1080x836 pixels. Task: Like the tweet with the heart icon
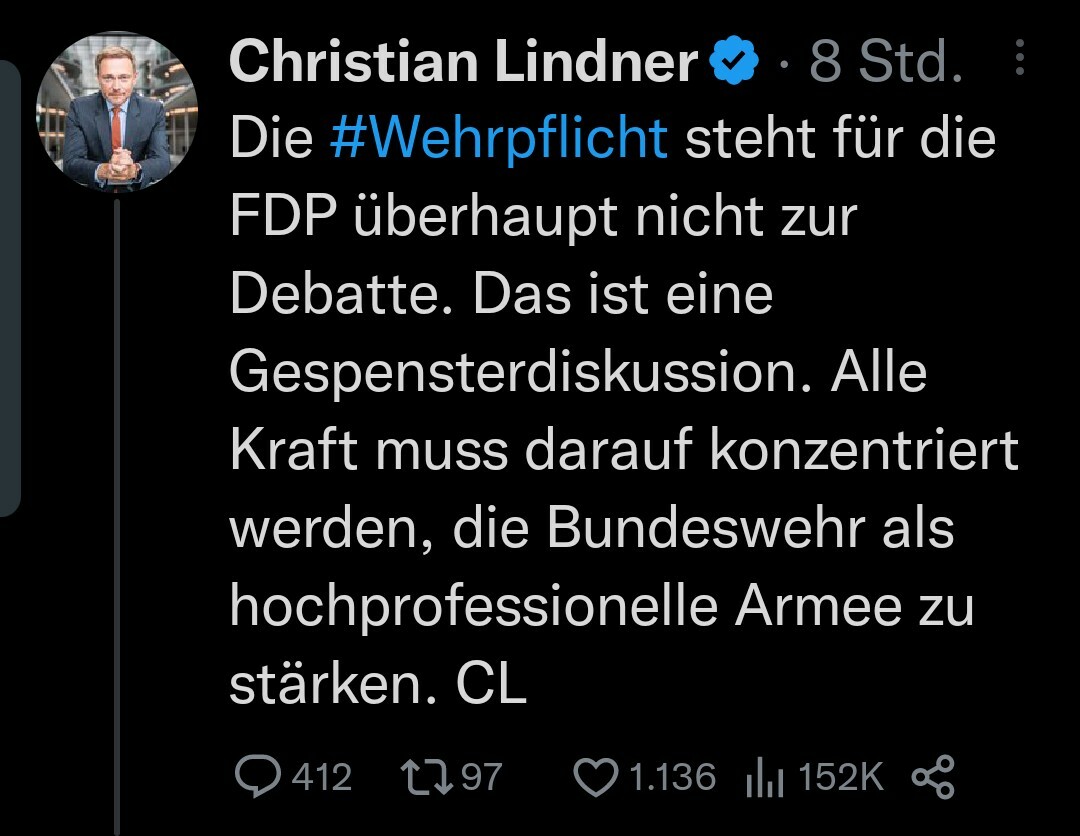point(595,777)
